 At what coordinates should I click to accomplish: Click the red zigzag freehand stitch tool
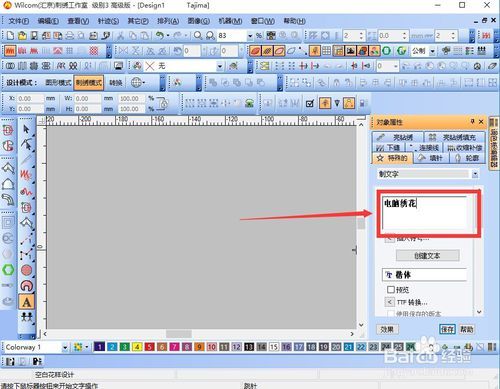coord(26,175)
